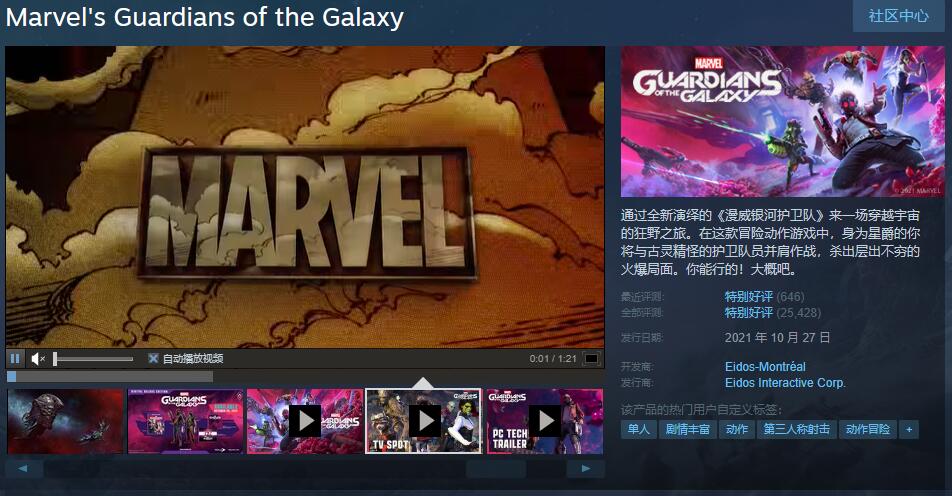Open publisher Eidos Interactive Corp. link

785,383
